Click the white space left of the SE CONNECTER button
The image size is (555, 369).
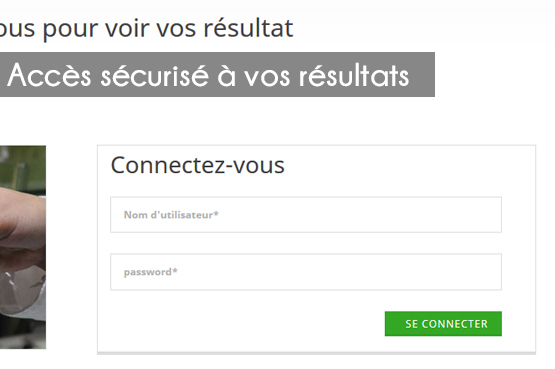tap(244, 324)
